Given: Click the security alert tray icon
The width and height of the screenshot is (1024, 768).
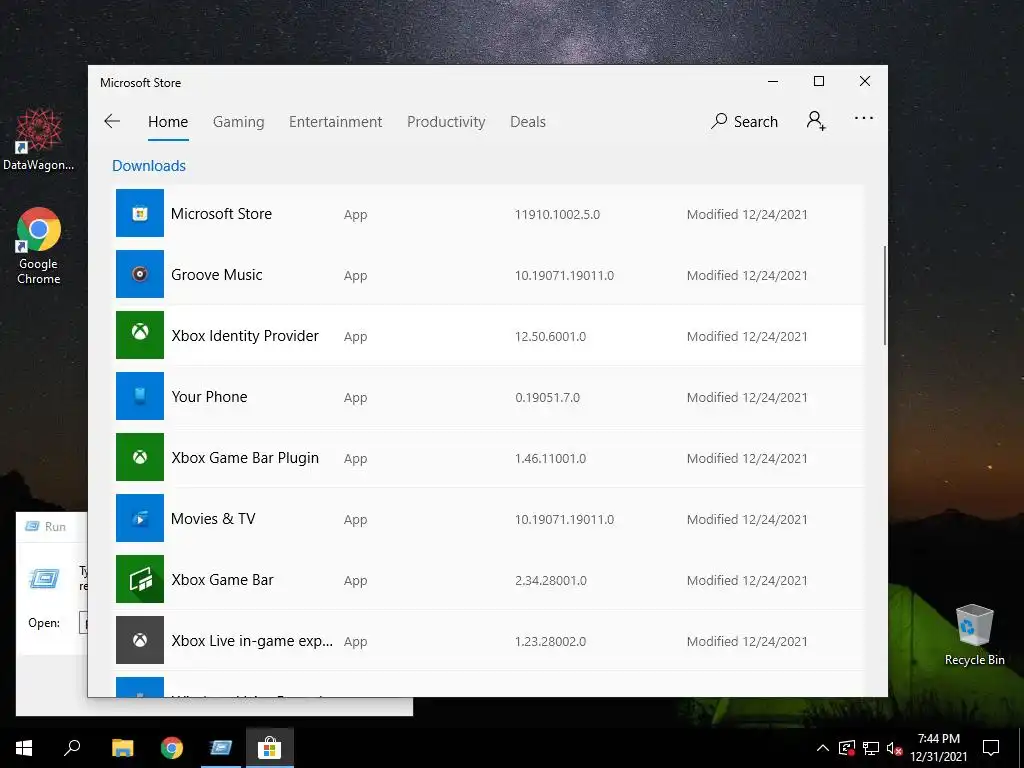Looking at the screenshot, I should coord(847,748).
